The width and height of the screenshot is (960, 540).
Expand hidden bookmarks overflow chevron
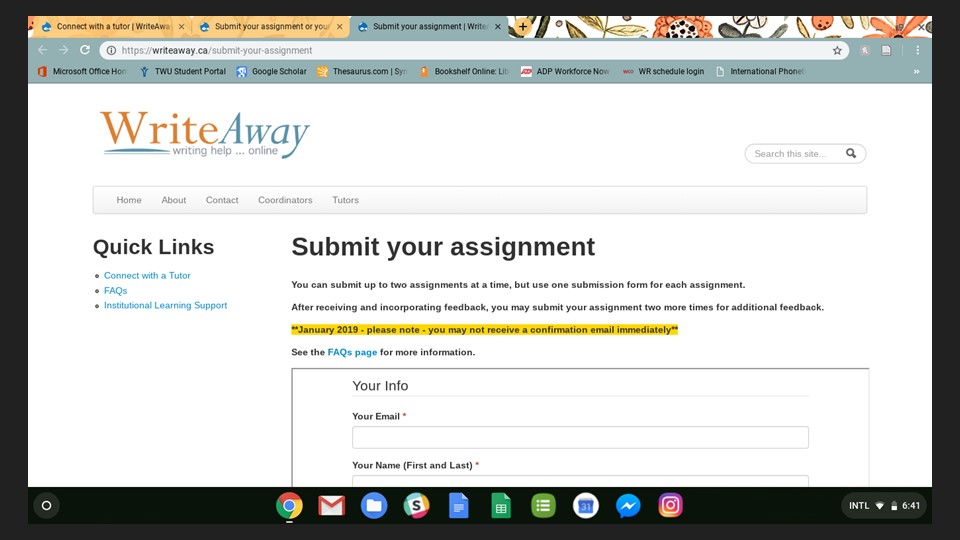click(917, 72)
